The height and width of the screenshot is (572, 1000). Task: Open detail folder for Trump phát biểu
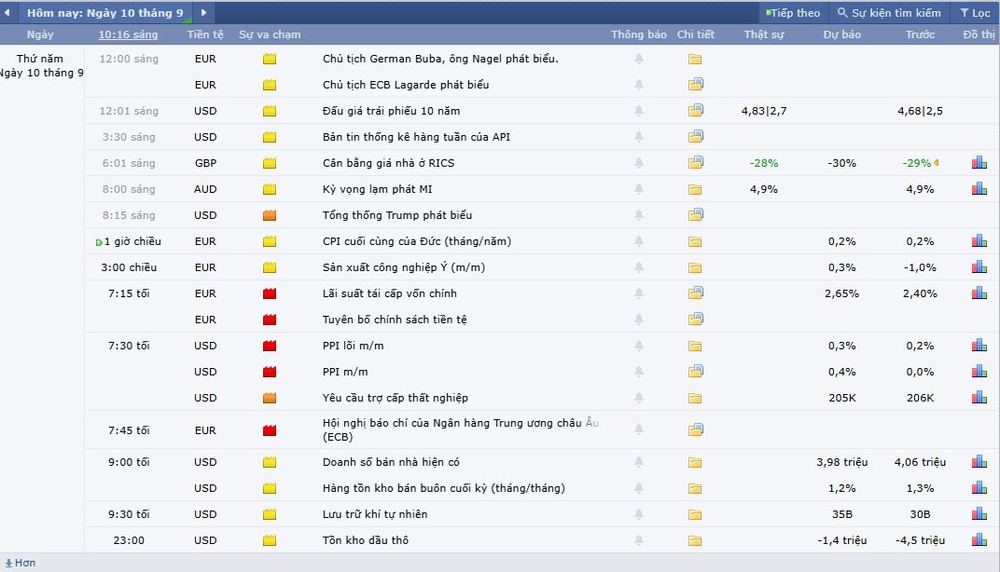coord(695,215)
